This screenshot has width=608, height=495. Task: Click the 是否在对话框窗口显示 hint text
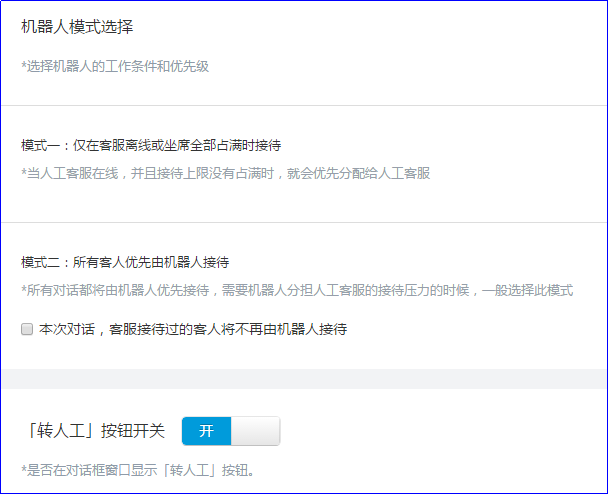pos(137,469)
